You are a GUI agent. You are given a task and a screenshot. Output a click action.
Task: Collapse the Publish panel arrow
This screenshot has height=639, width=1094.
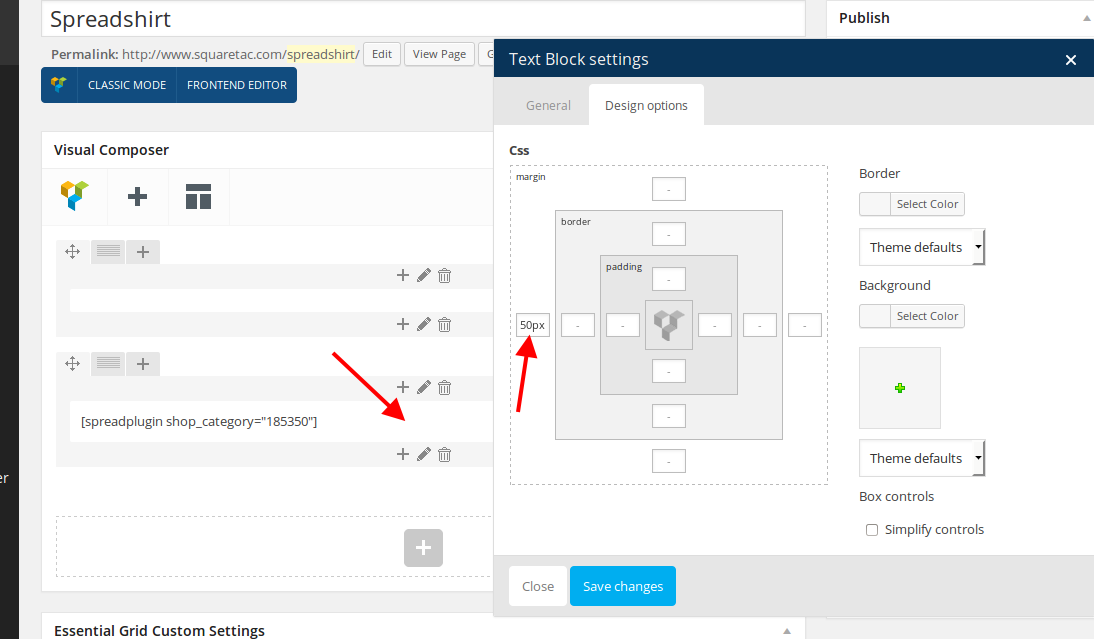point(1086,19)
